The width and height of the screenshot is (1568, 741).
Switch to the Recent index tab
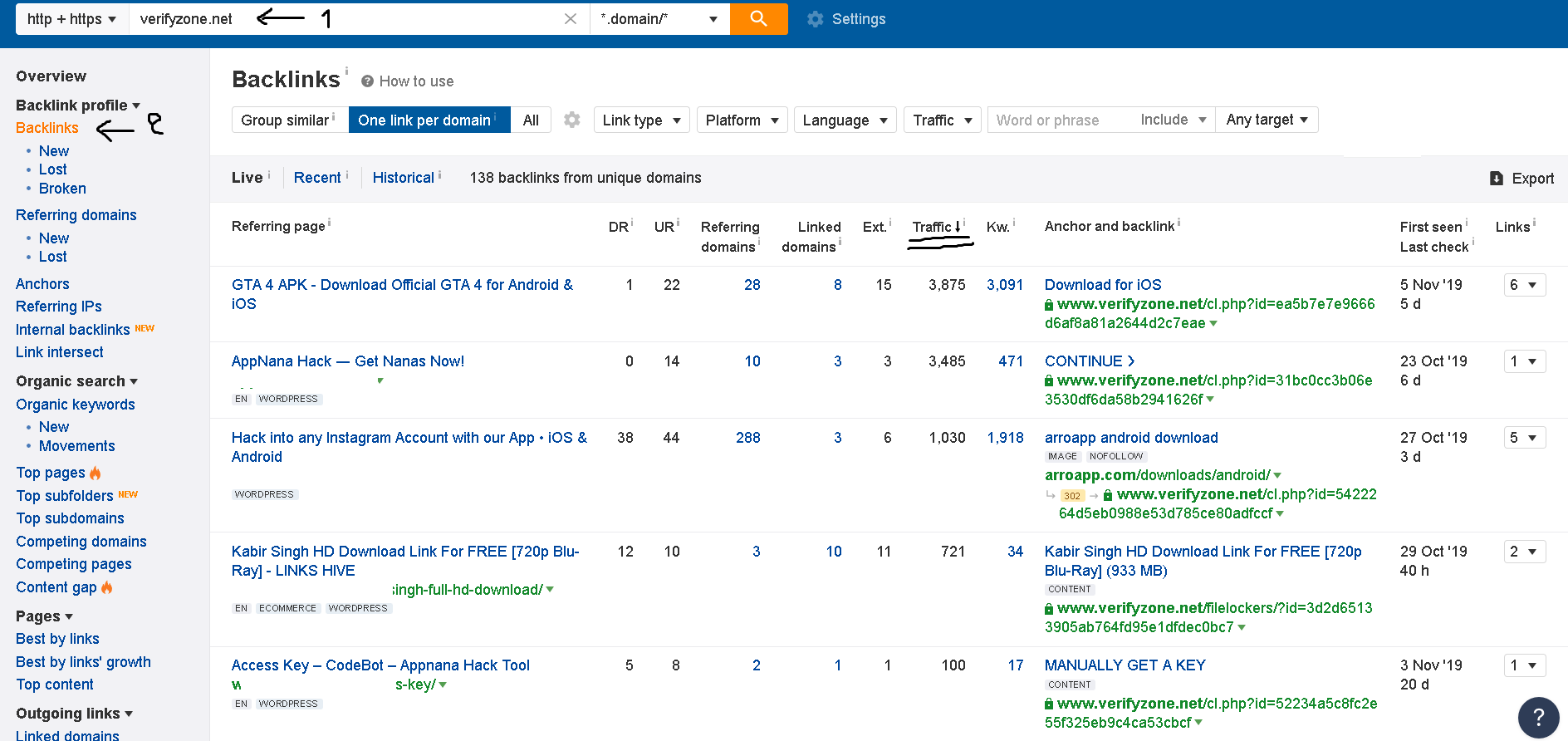coord(317,178)
